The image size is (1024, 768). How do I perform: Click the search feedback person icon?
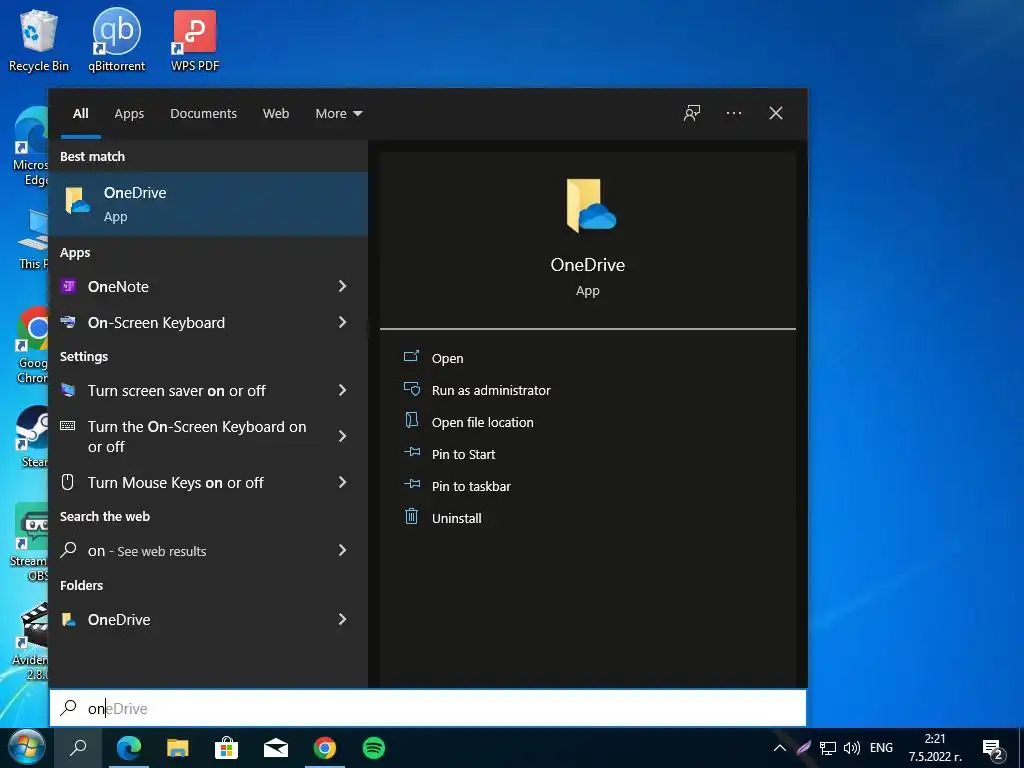tap(692, 113)
